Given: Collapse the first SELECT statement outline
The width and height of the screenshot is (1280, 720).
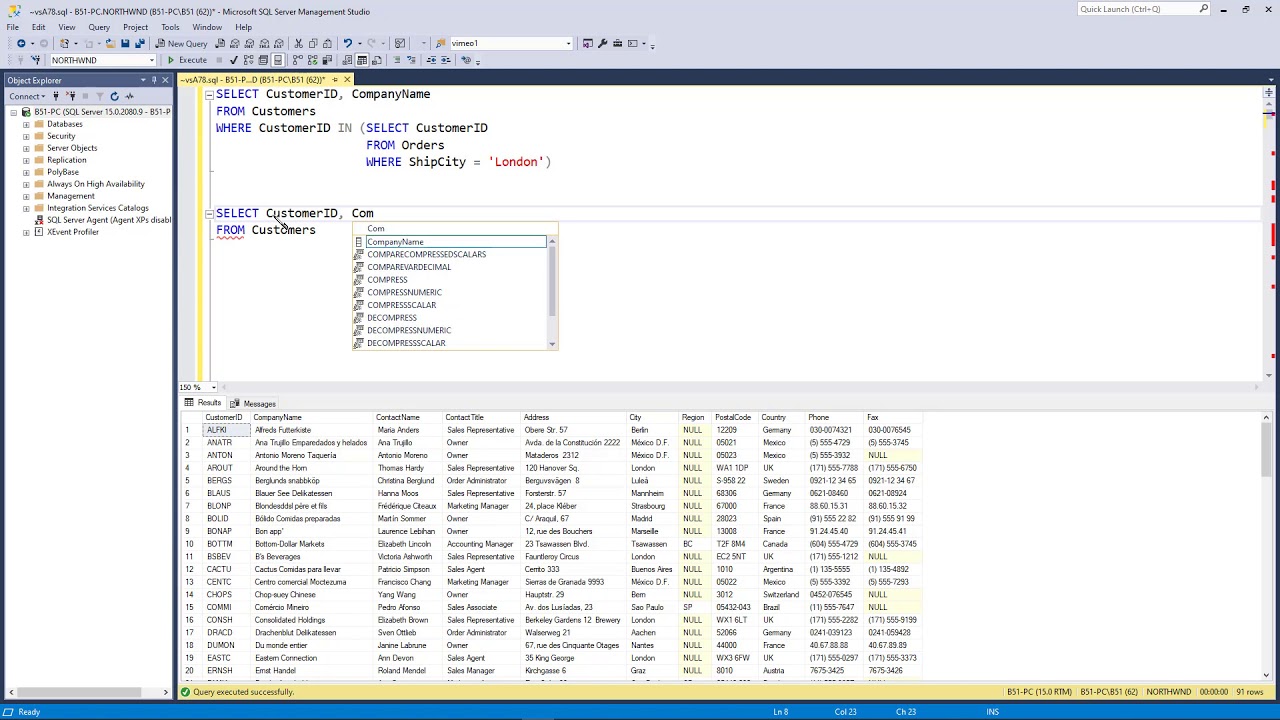Looking at the screenshot, I should (209, 94).
